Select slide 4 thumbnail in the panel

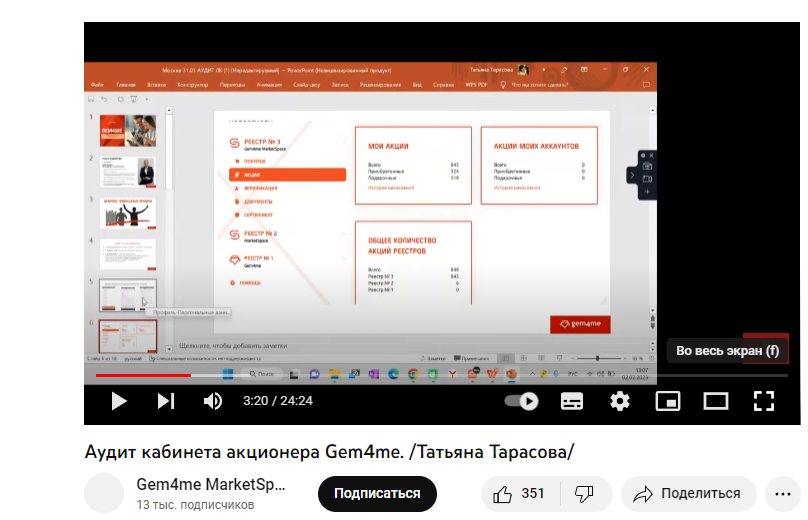(128, 255)
